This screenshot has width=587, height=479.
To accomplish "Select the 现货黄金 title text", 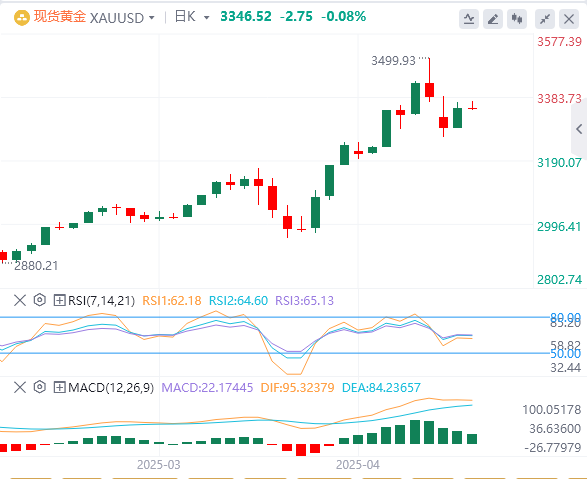I will 60,17.
